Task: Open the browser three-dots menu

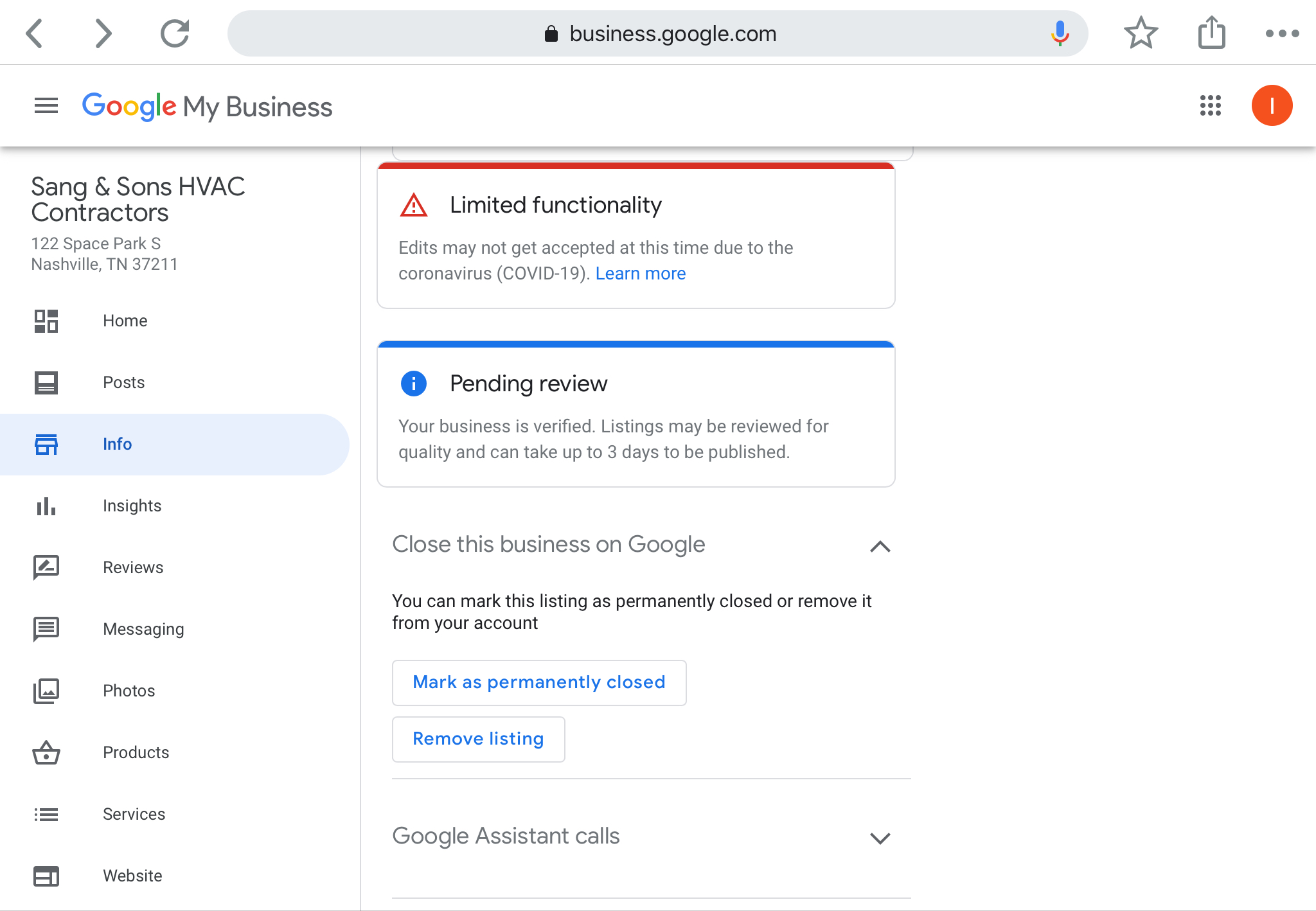Action: point(1282,33)
